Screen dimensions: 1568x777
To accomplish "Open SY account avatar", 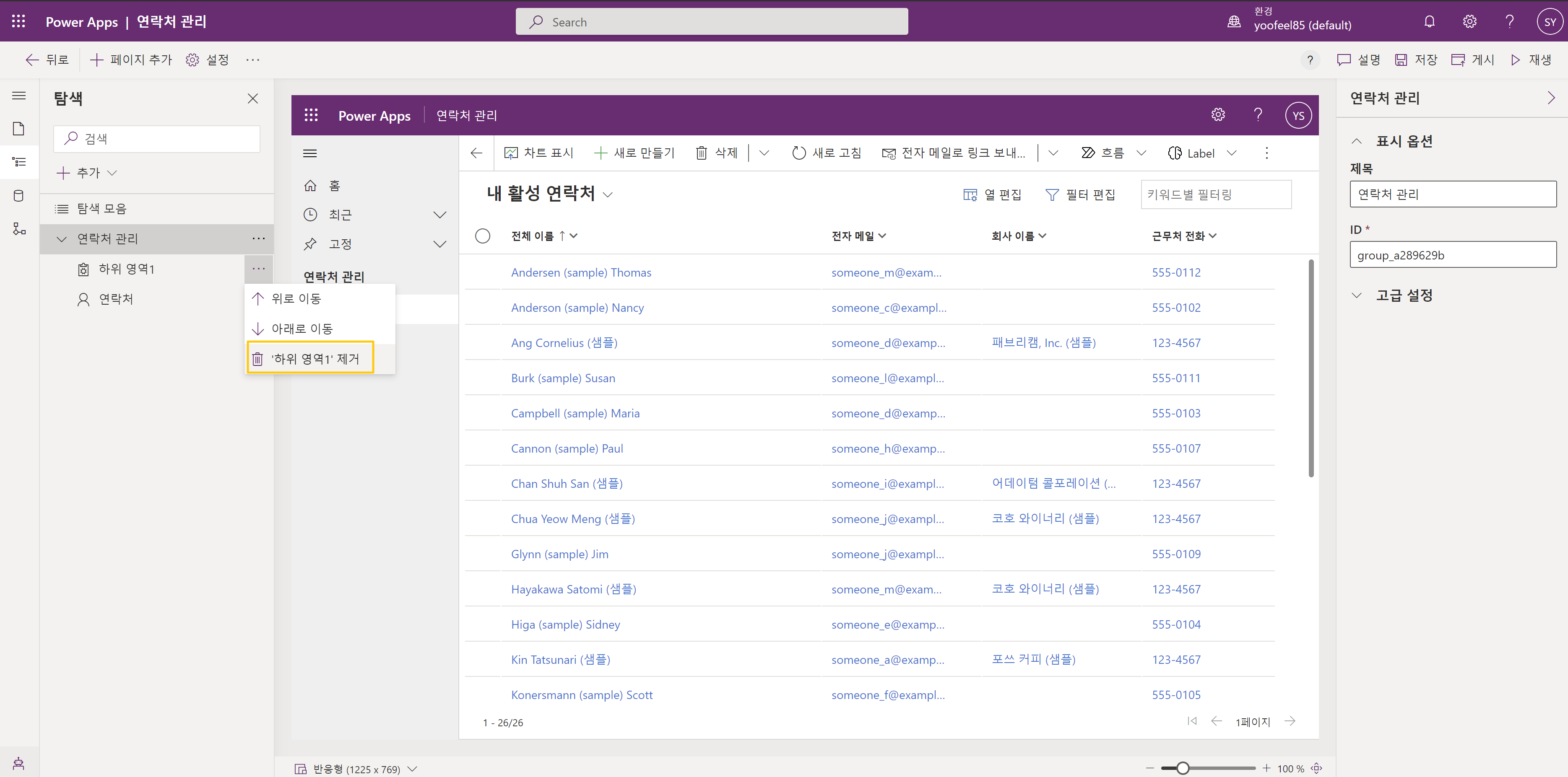I will point(1549,22).
